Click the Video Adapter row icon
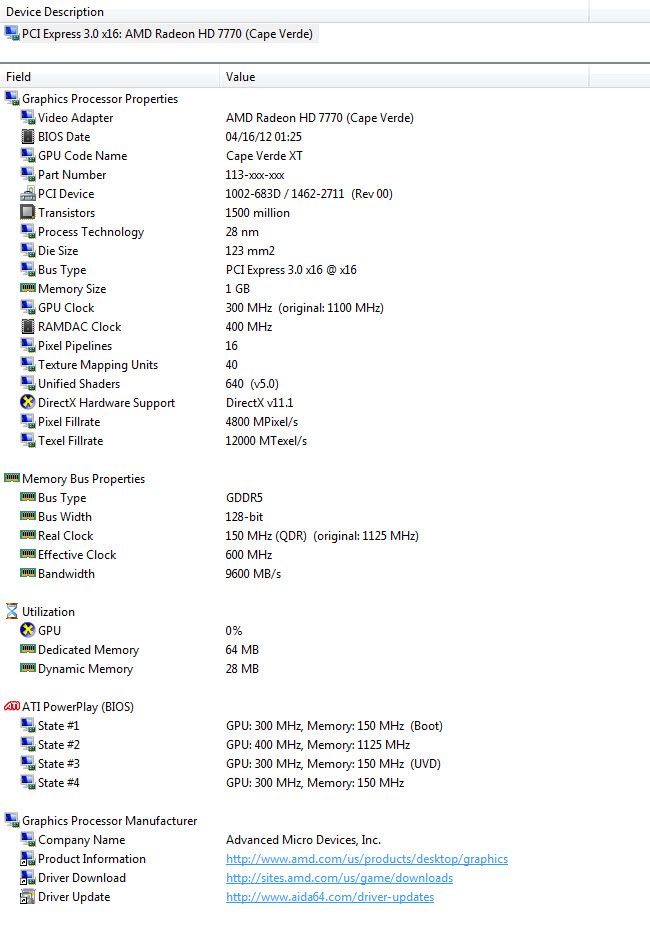Screen dimensions: 650x933 [x=28, y=117]
